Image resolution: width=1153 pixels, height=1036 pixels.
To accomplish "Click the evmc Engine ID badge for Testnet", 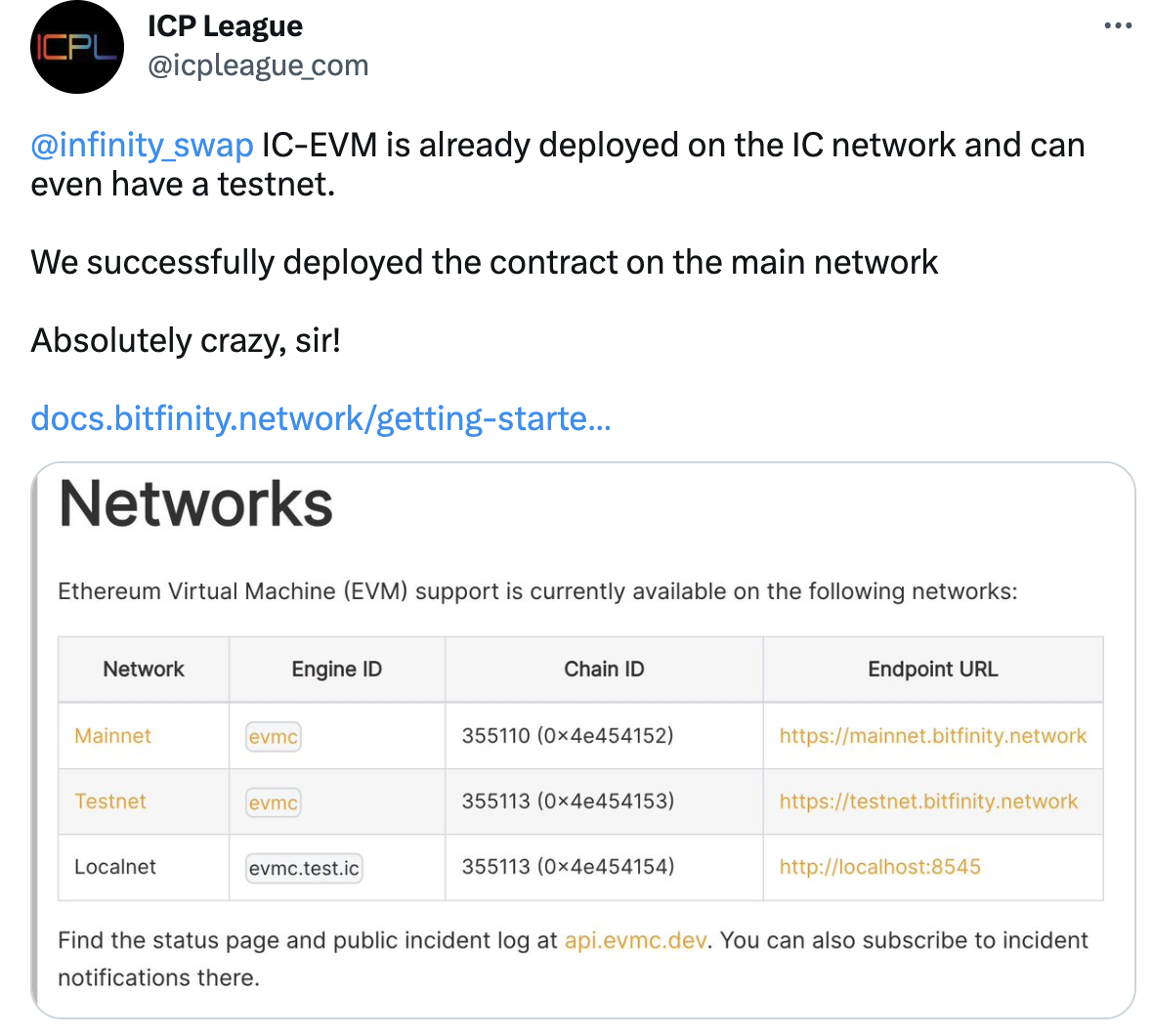I will click(x=273, y=801).
